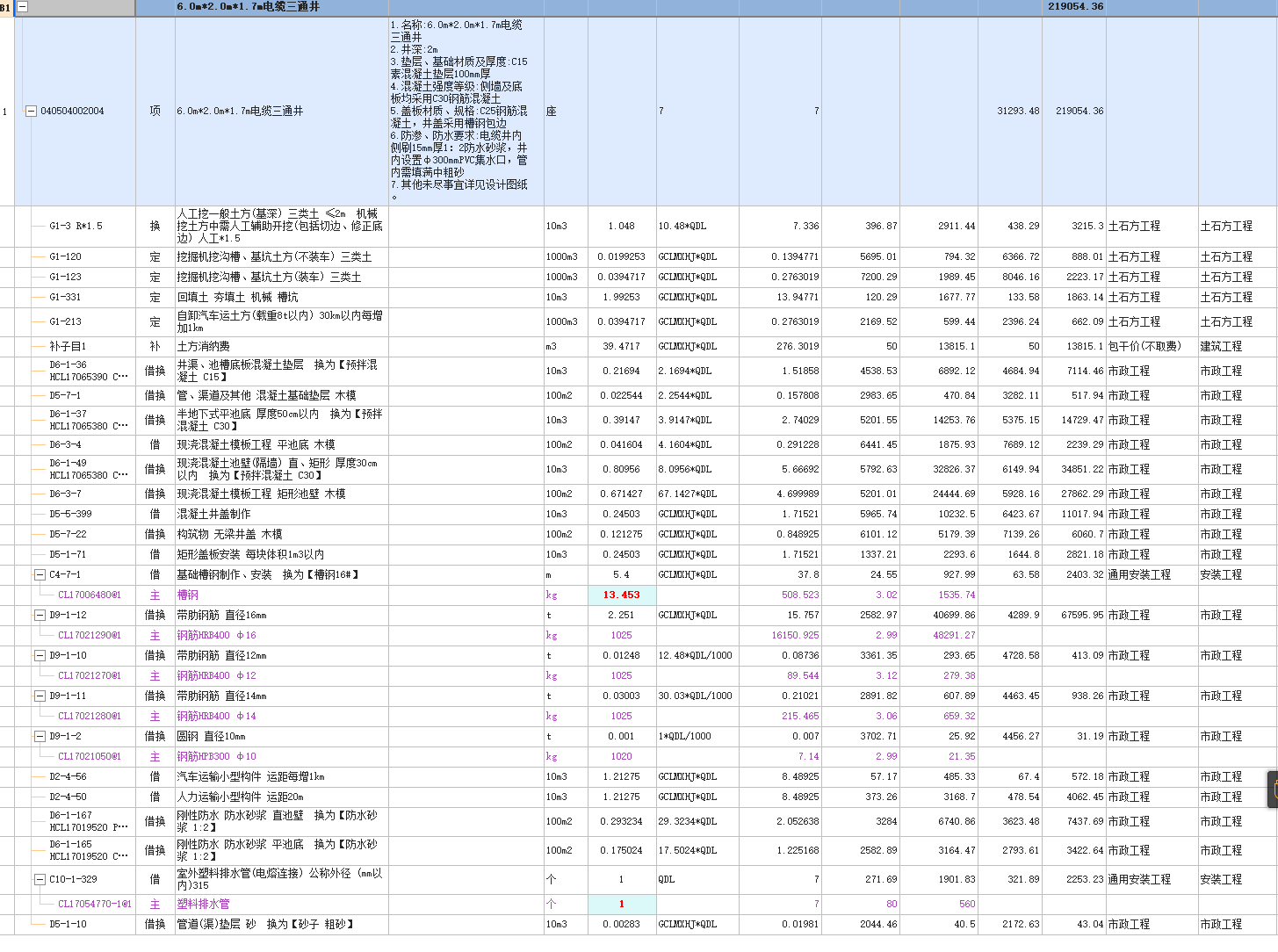Select code cell G1-331
Image resolution: width=1278 pixels, height=952 pixels.
66,298
